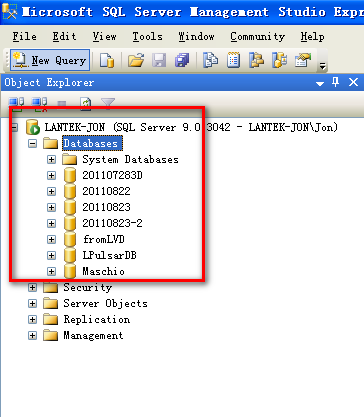Click the Refresh icon in Object Explorer

[x=86, y=103]
